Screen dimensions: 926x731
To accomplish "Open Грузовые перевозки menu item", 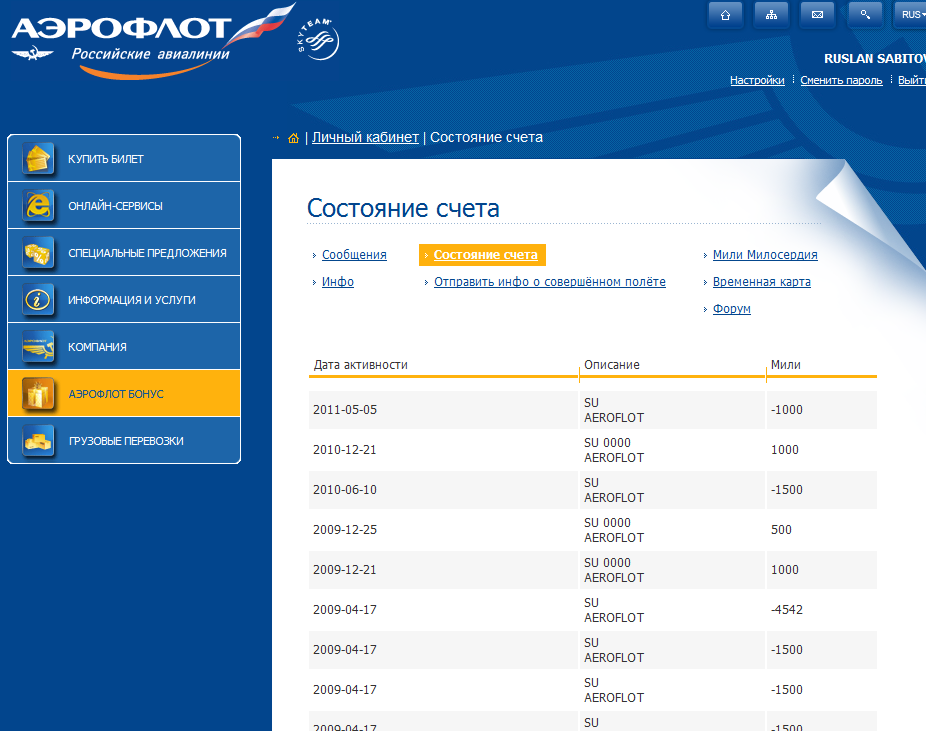I will point(124,440).
